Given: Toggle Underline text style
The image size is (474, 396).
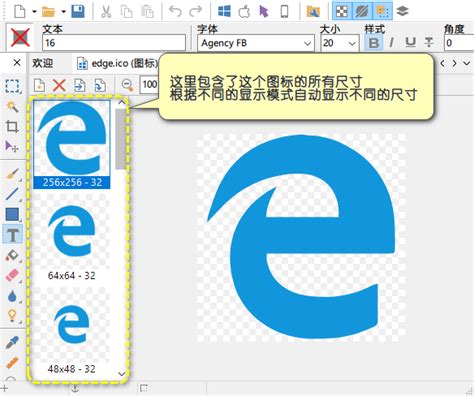Looking at the screenshot, I should 410,43.
